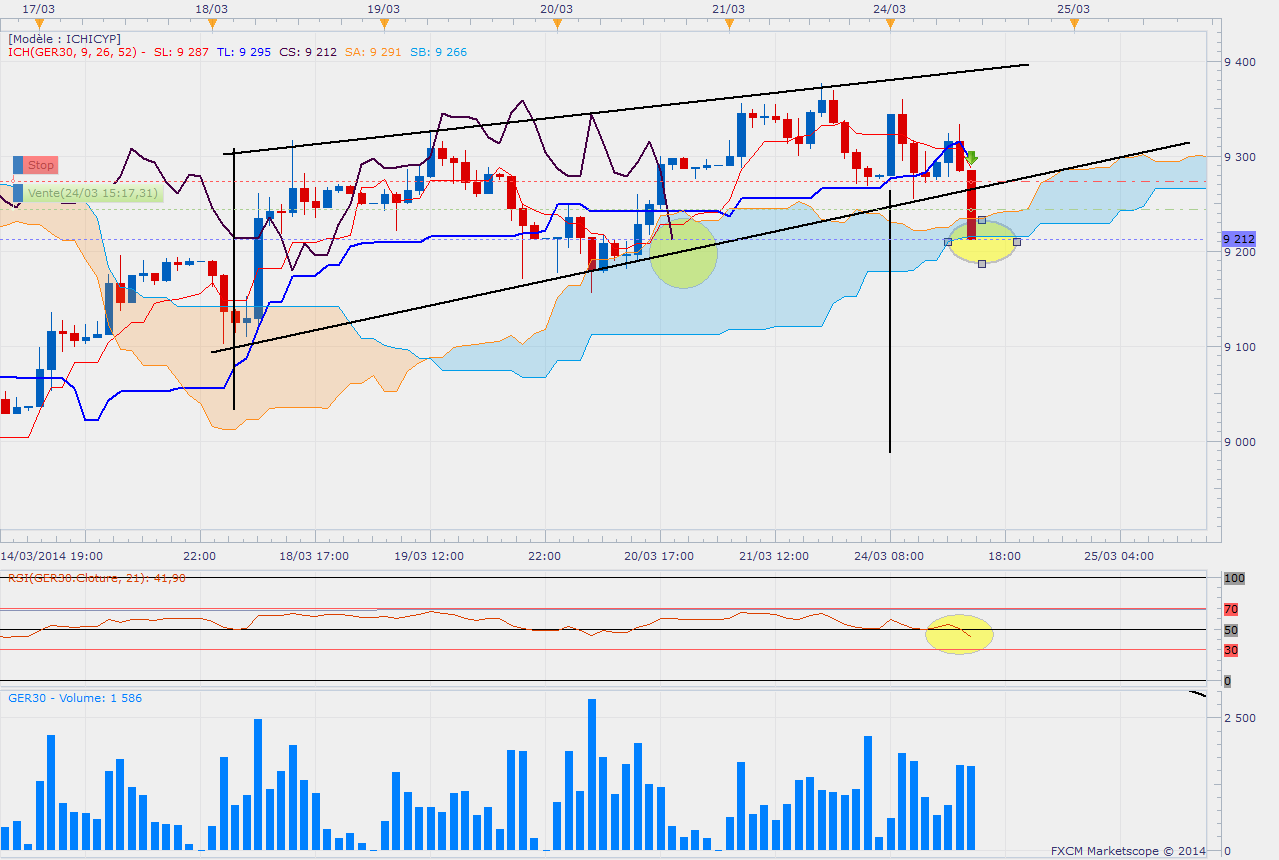Click the orange day marker under 19/03
This screenshot has width=1279, height=860.
pos(383,23)
